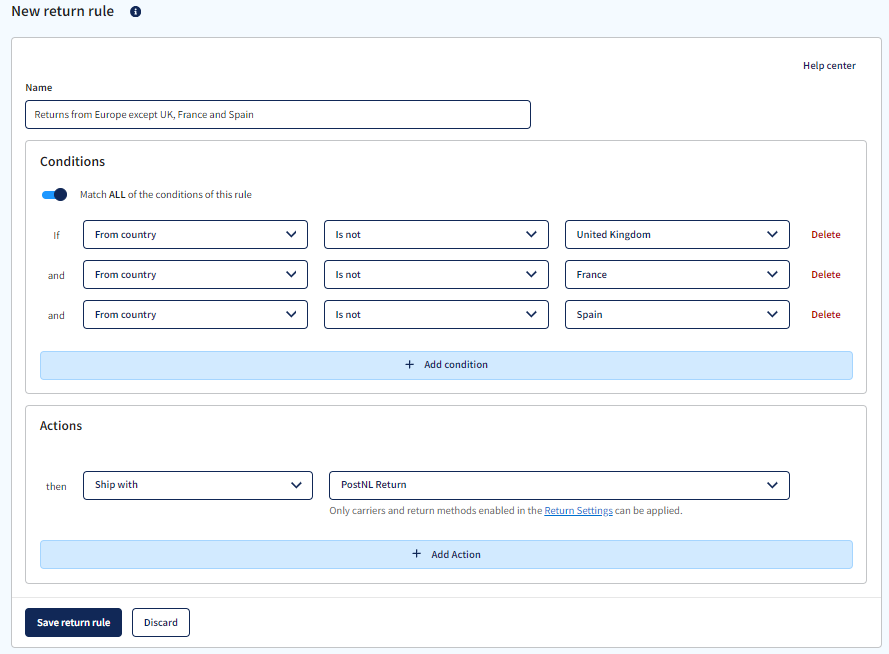Open the France country selector
Screen dimensions: 889x654
(x=676, y=274)
